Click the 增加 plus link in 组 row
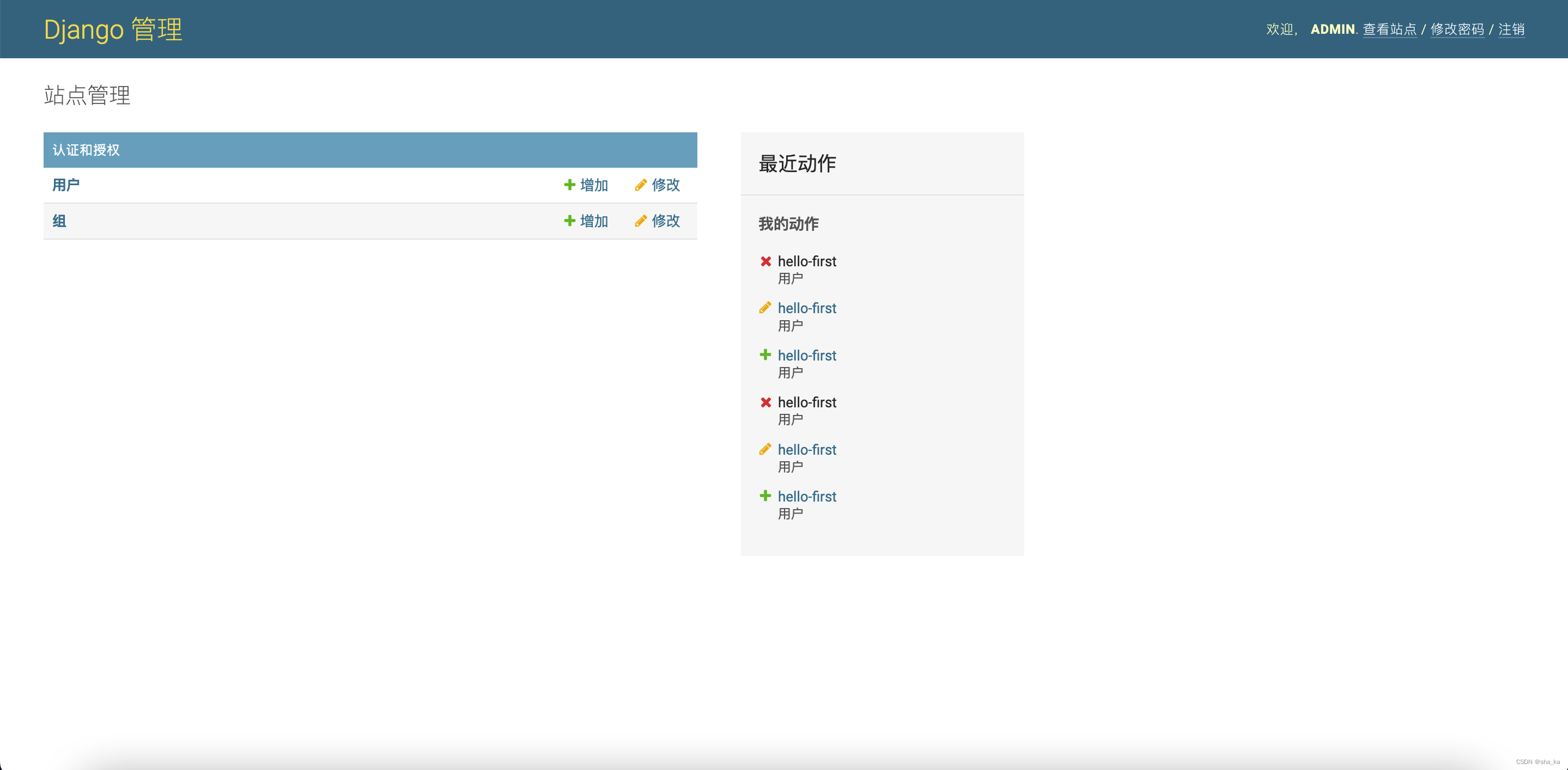1568x770 pixels. click(x=586, y=221)
